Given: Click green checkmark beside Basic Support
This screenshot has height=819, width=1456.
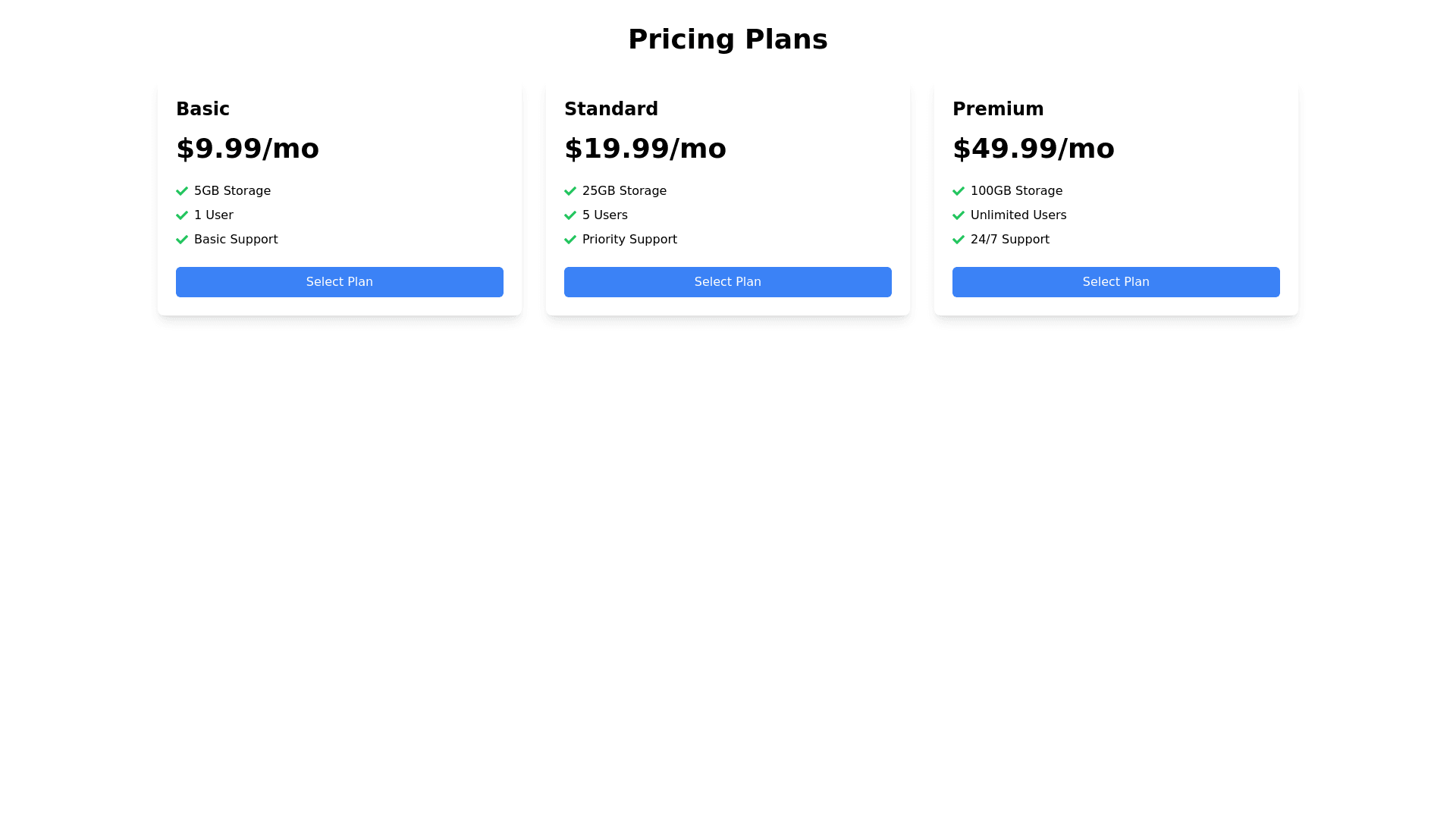Looking at the screenshot, I should (x=182, y=240).
